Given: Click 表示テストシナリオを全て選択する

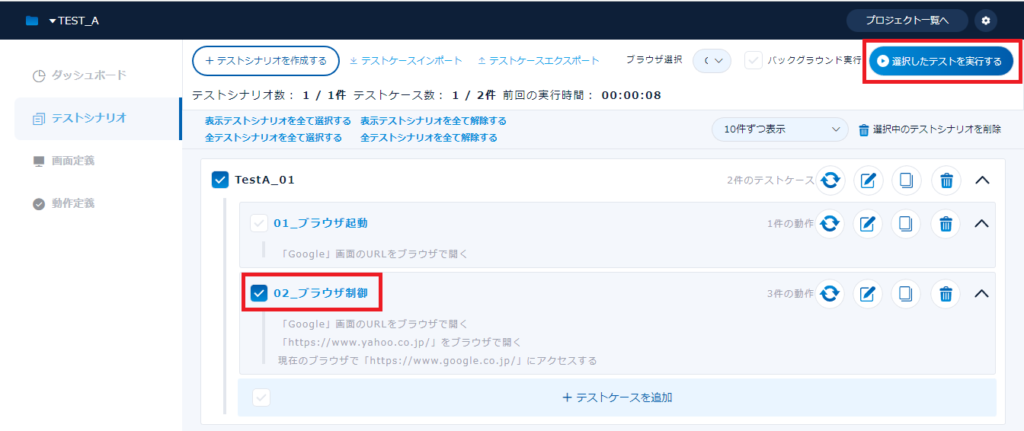Looking at the screenshot, I should 278,121.
